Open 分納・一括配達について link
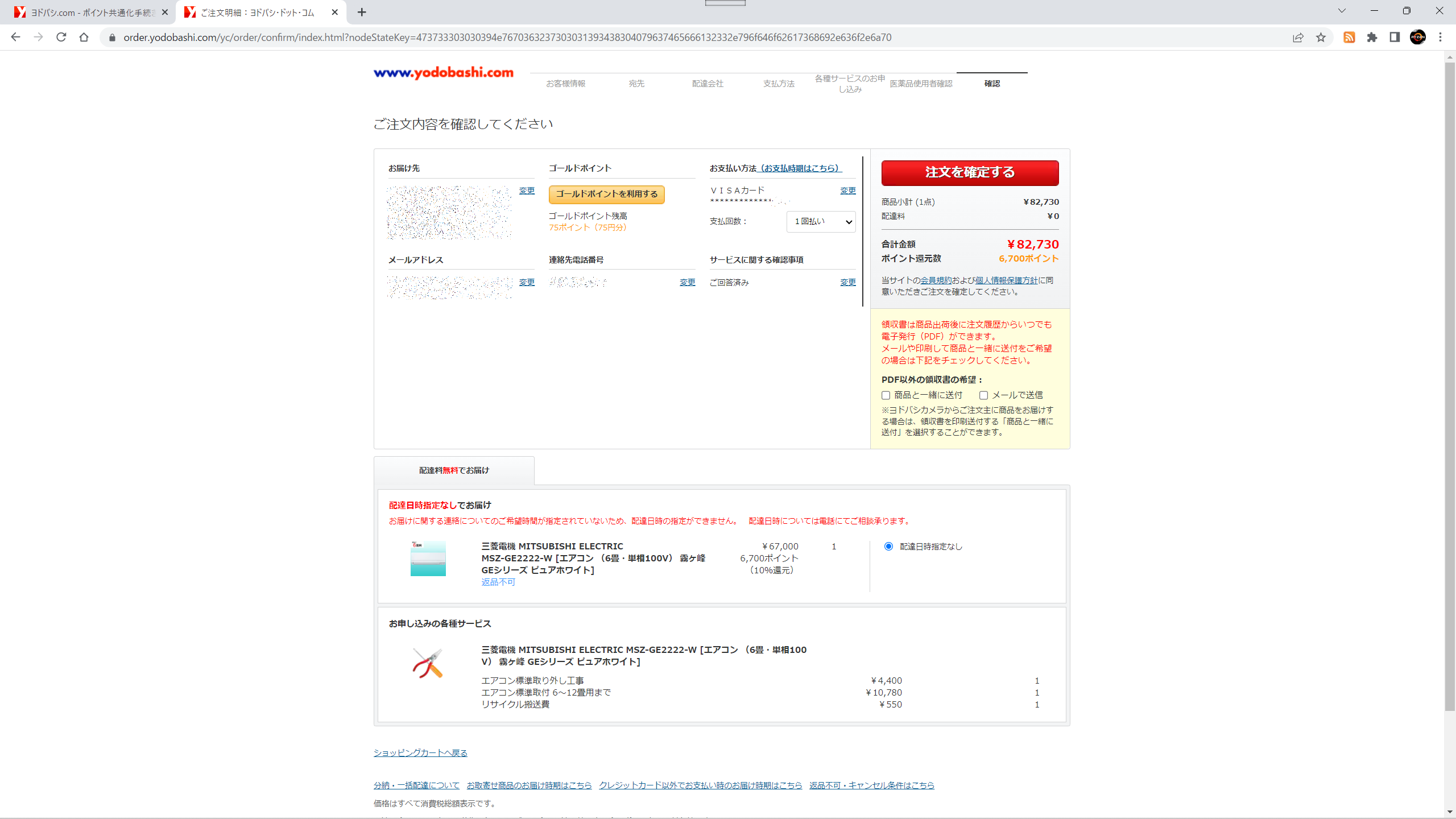Screen dimensions: 1456x819 [416, 785]
